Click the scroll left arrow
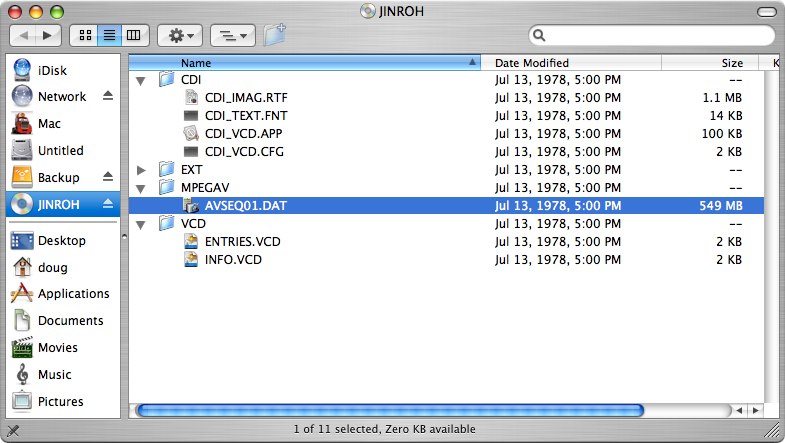 tap(739, 410)
